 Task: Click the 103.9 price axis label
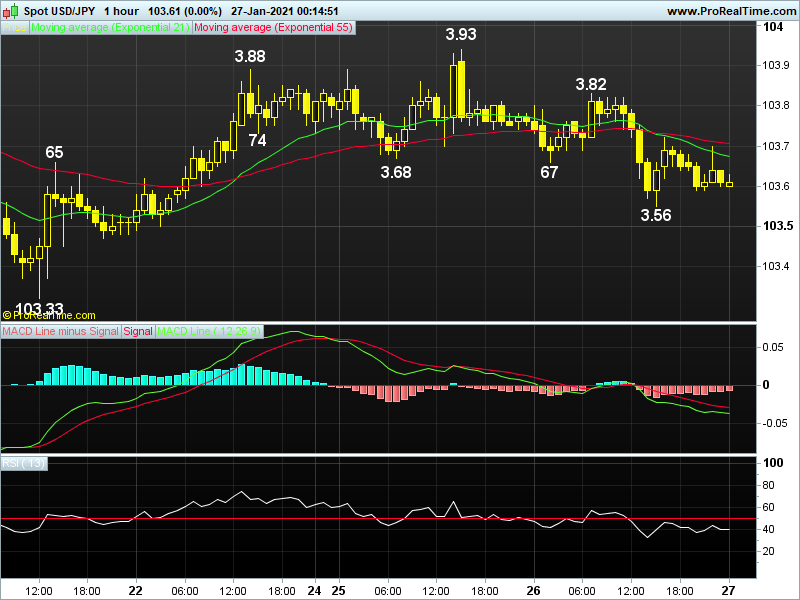click(776, 65)
